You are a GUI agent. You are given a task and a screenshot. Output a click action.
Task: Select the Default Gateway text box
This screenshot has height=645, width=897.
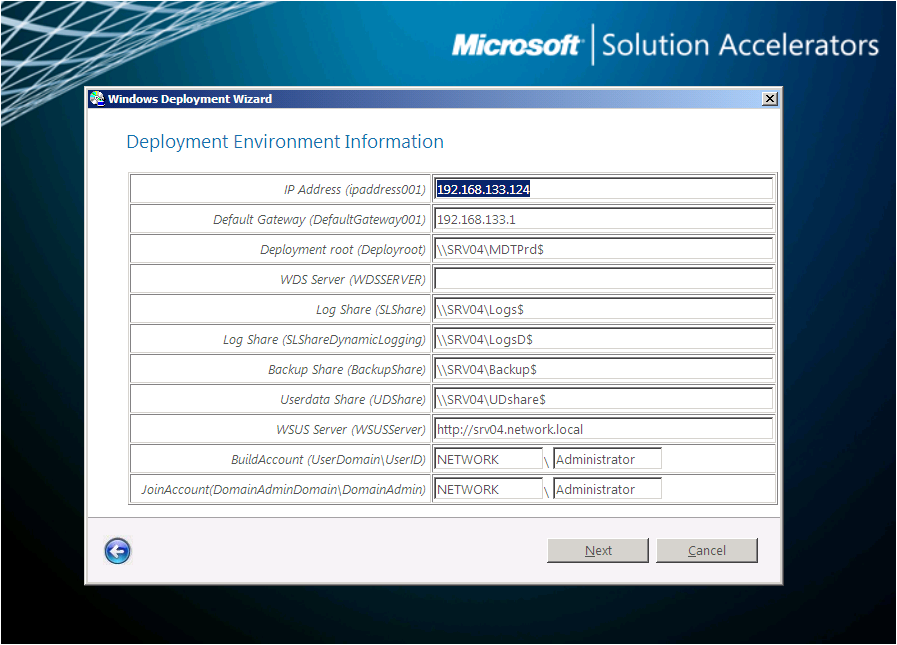point(603,219)
